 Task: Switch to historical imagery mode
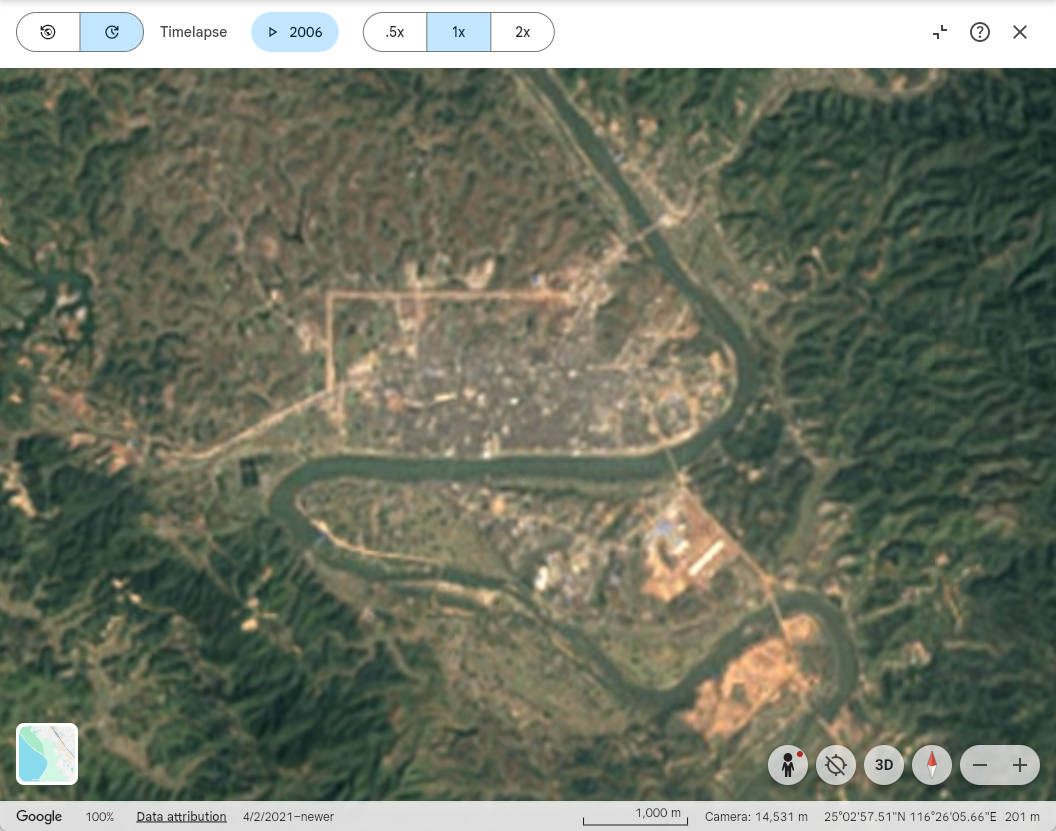(48, 32)
